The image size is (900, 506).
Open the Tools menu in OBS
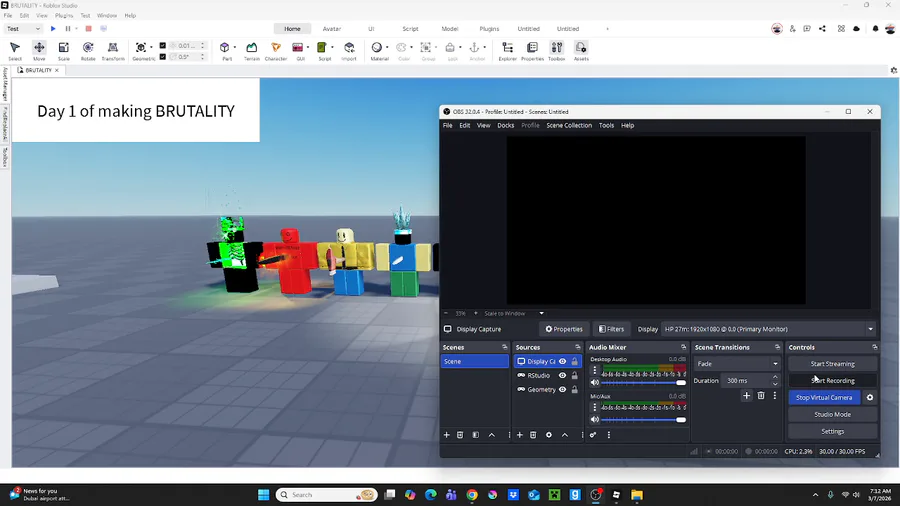click(x=606, y=125)
